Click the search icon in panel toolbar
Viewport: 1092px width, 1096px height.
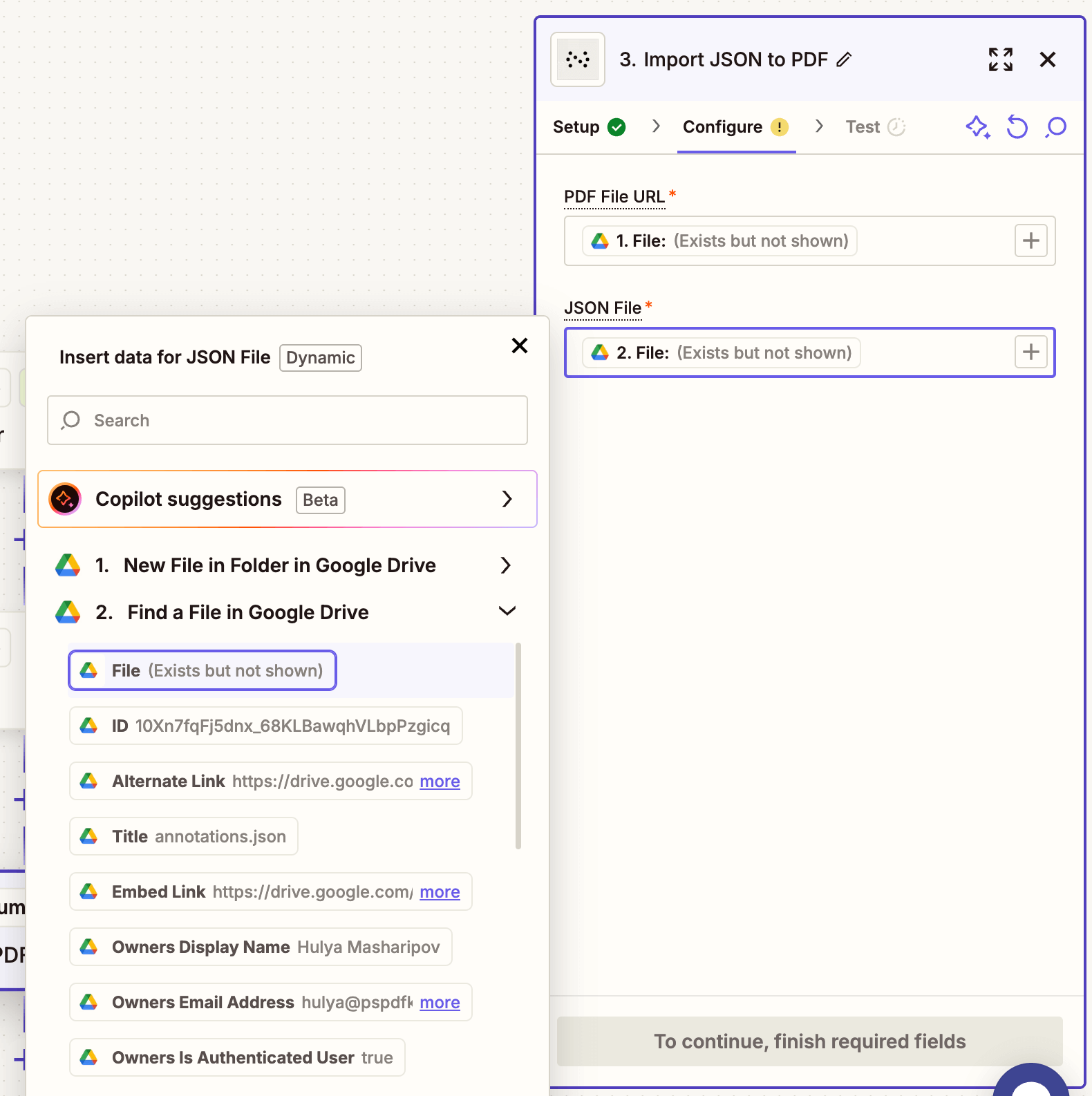click(1056, 127)
